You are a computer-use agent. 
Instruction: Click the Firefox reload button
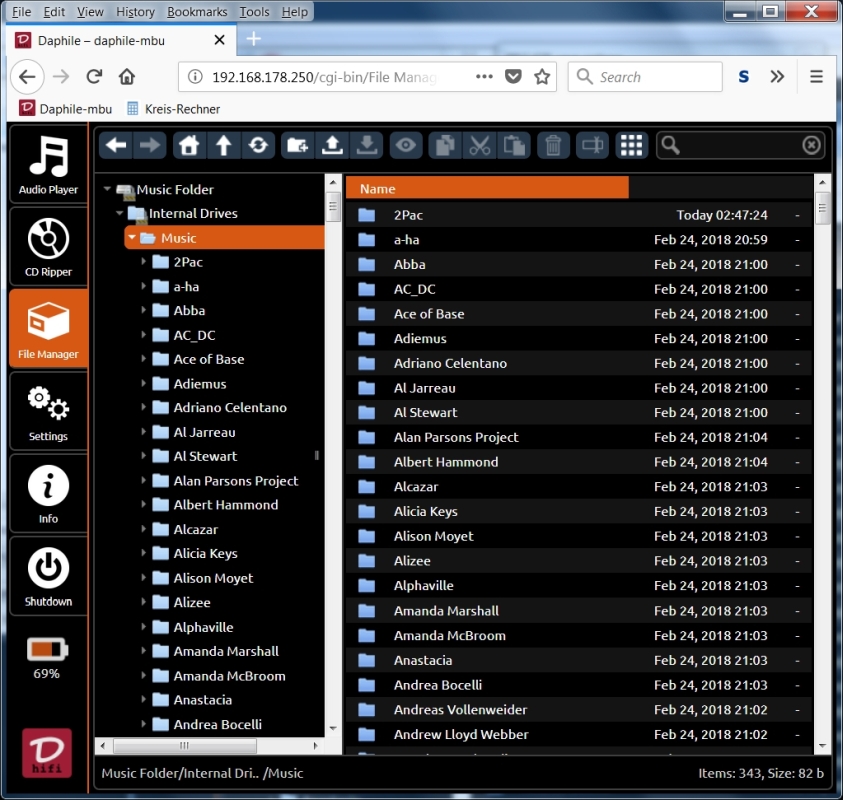(x=94, y=77)
